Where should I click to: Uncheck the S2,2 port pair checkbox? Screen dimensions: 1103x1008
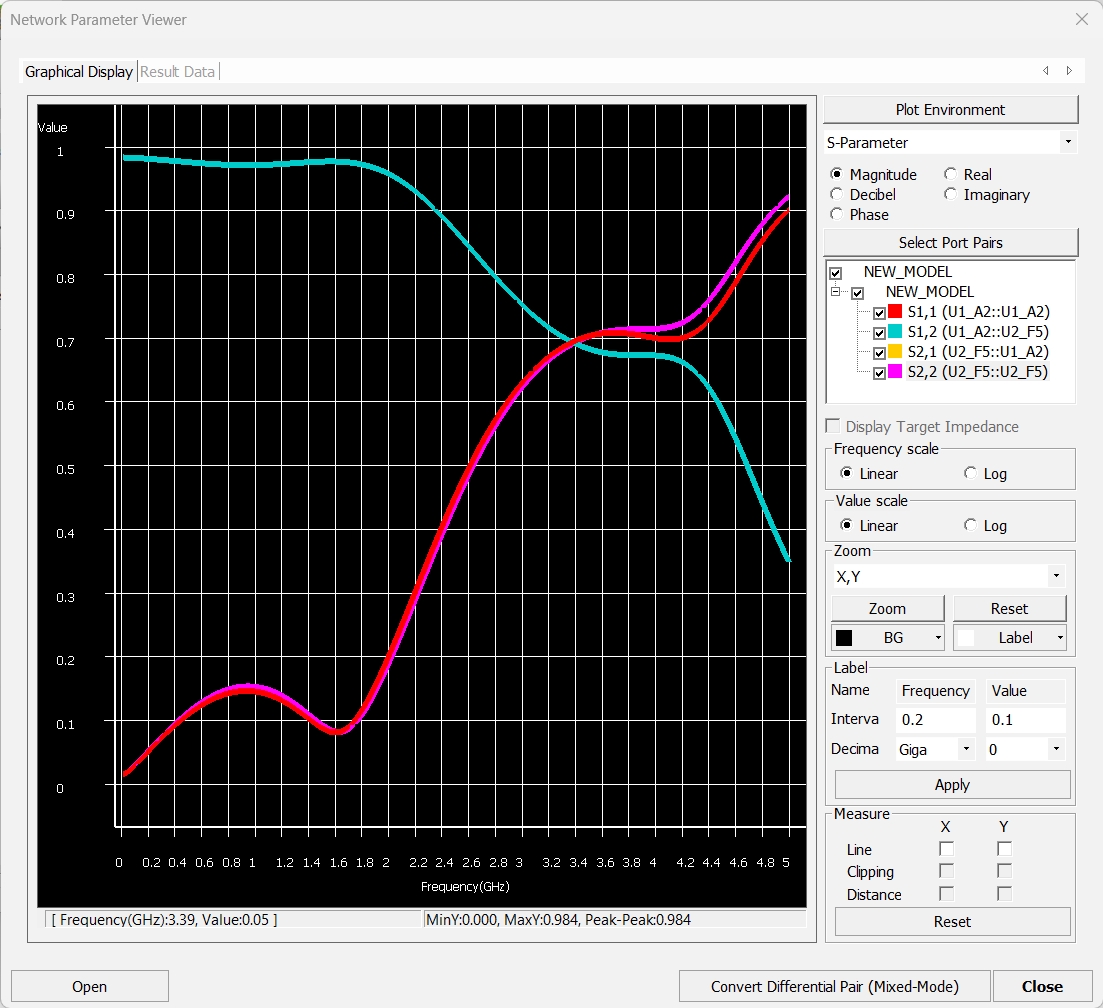pyautogui.click(x=879, y=373)
